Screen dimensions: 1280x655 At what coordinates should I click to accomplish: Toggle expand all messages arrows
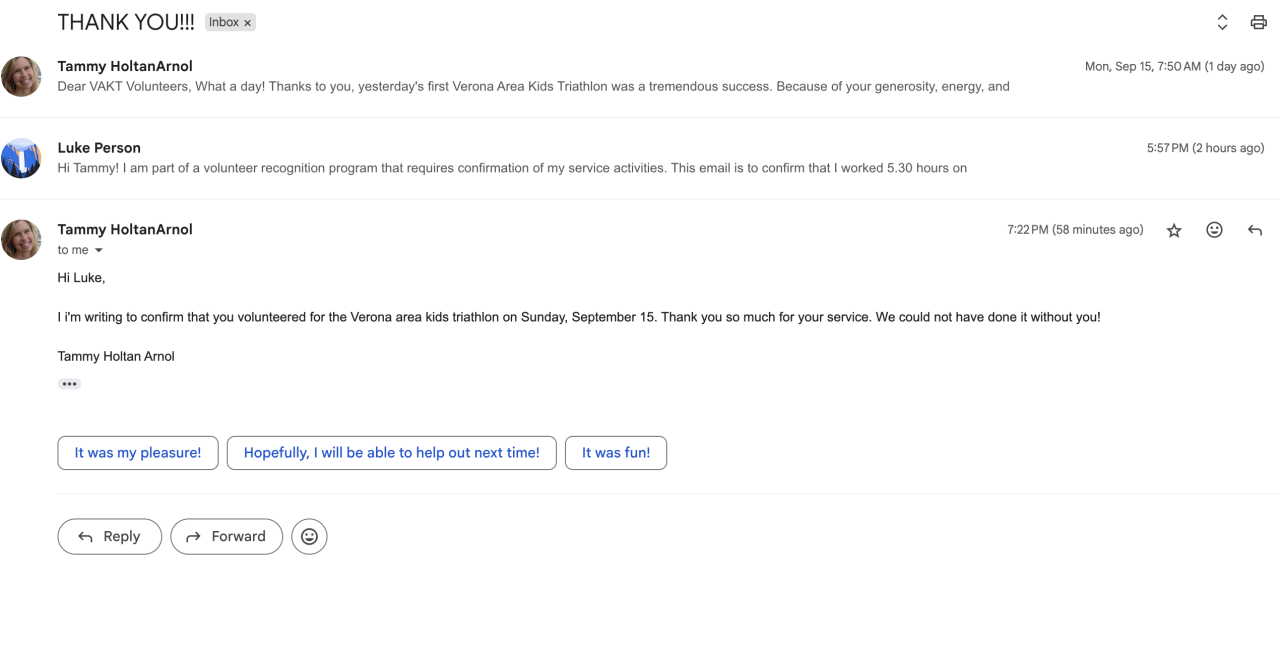click(x=1222, y=22)
